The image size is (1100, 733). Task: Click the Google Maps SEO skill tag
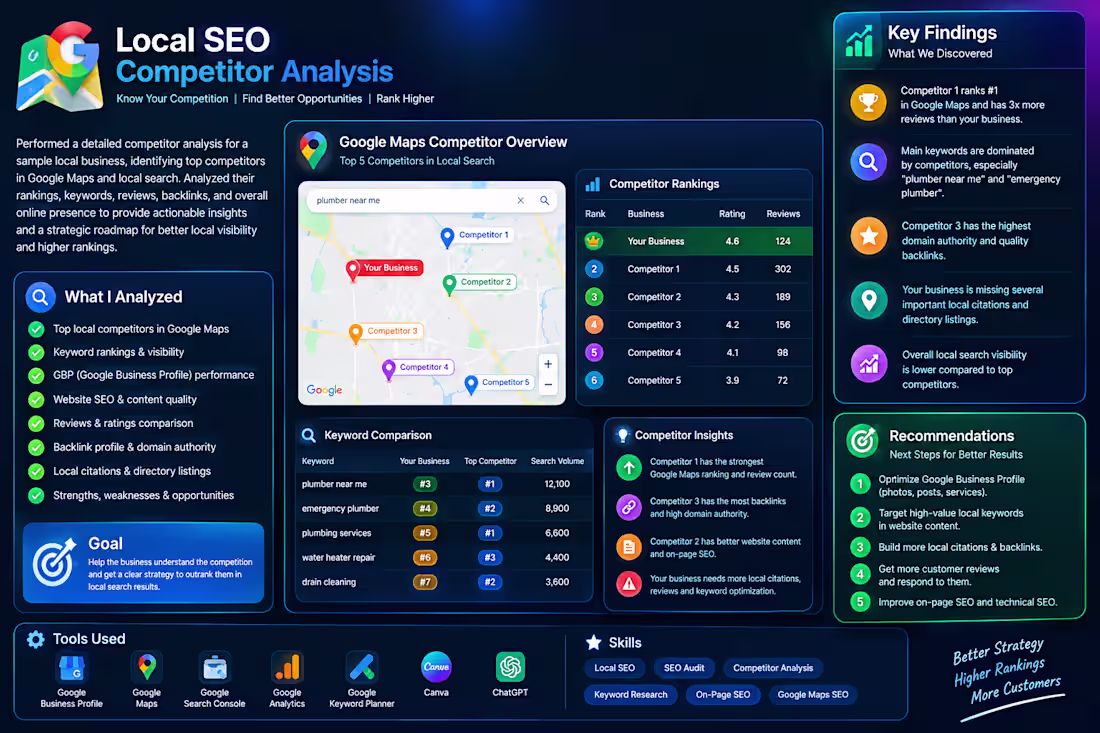pos(812,694)
